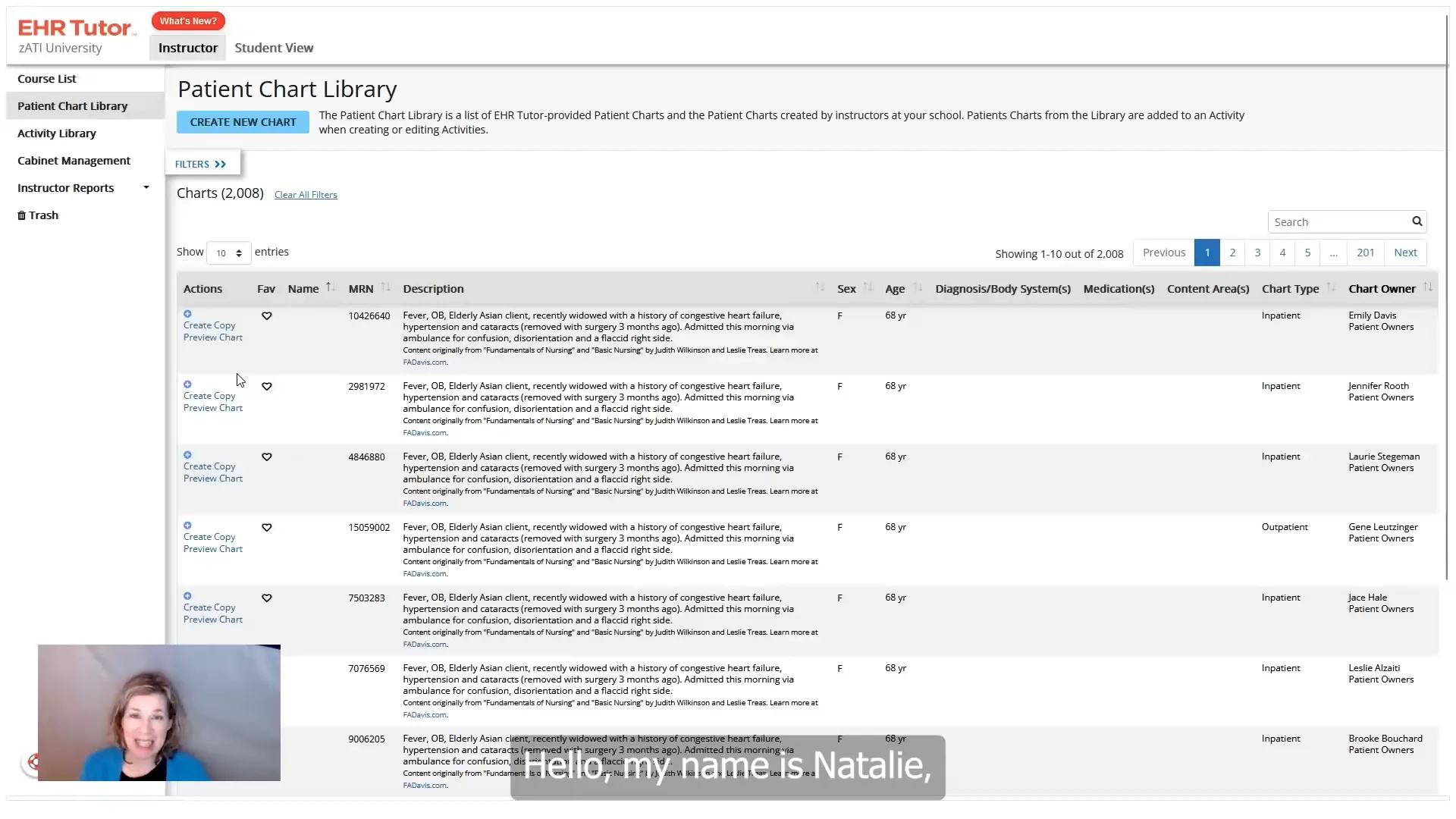Sort table by Name column arrows

coord(330,287)
